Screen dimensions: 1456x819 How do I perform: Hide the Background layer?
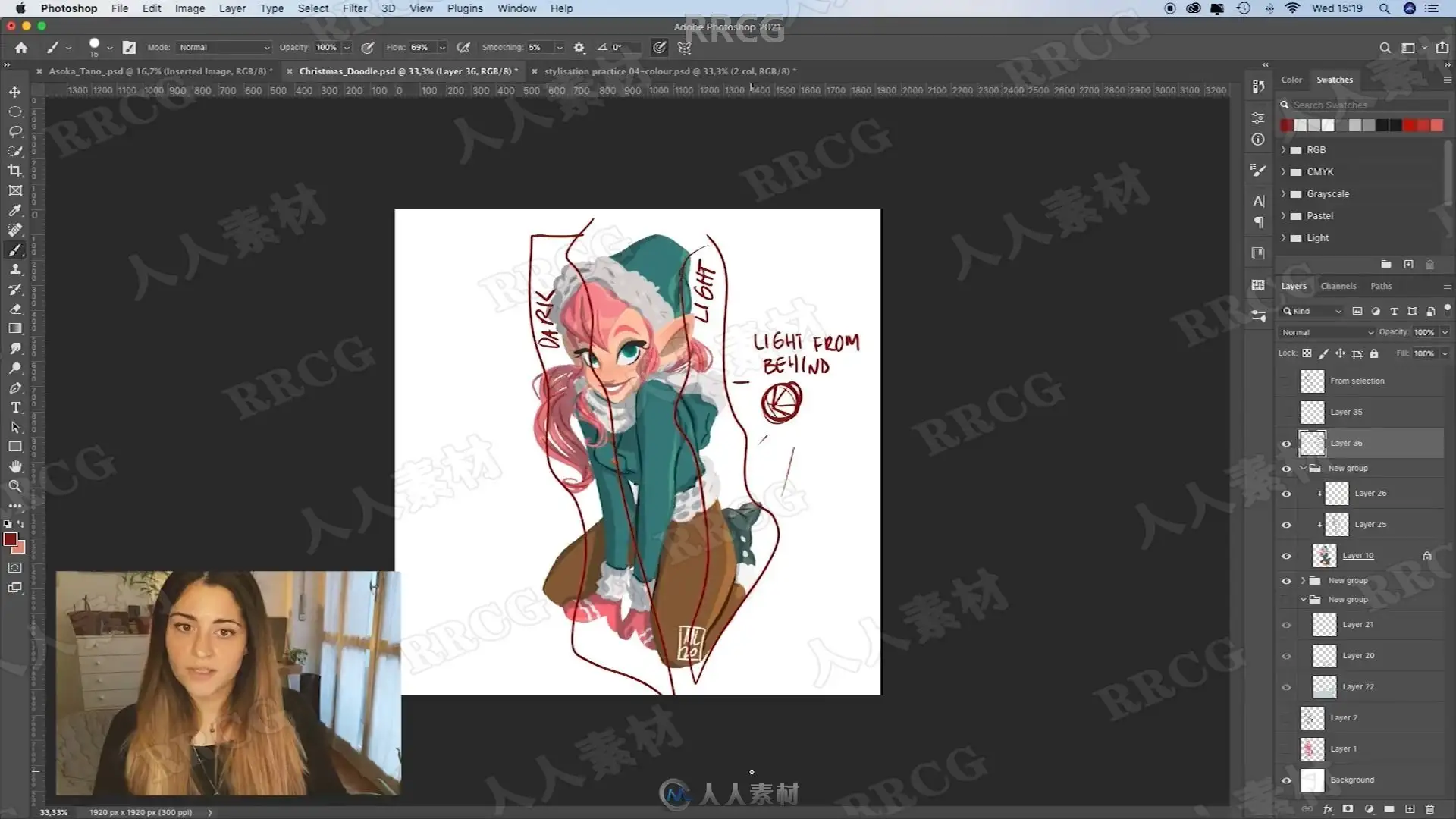(1286, 780)
